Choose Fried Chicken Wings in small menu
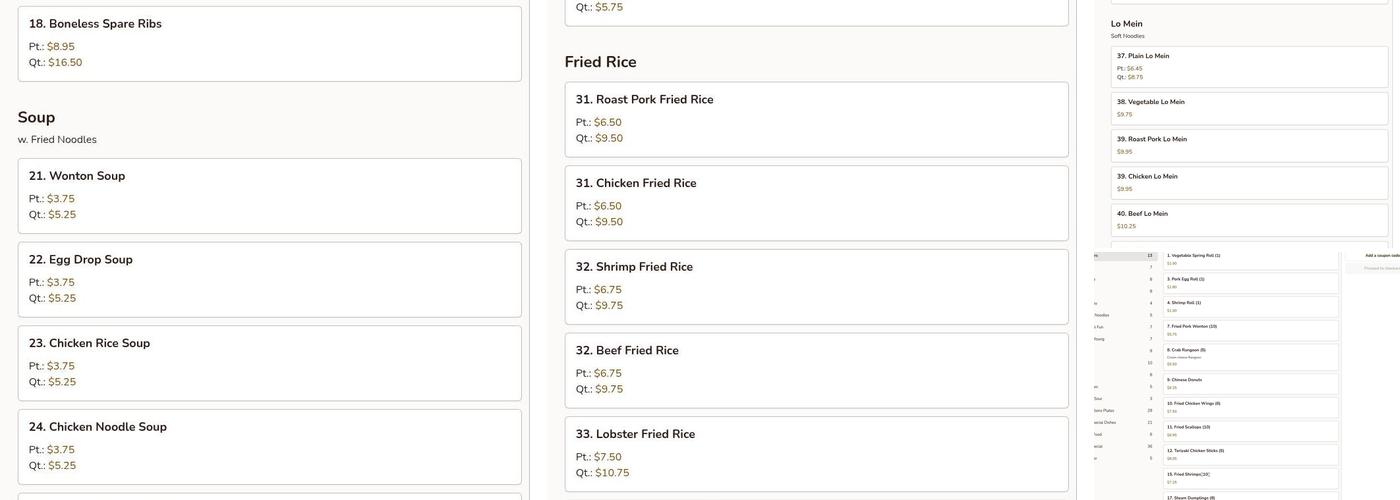Screen dimensions: 1400x500 1250,407
